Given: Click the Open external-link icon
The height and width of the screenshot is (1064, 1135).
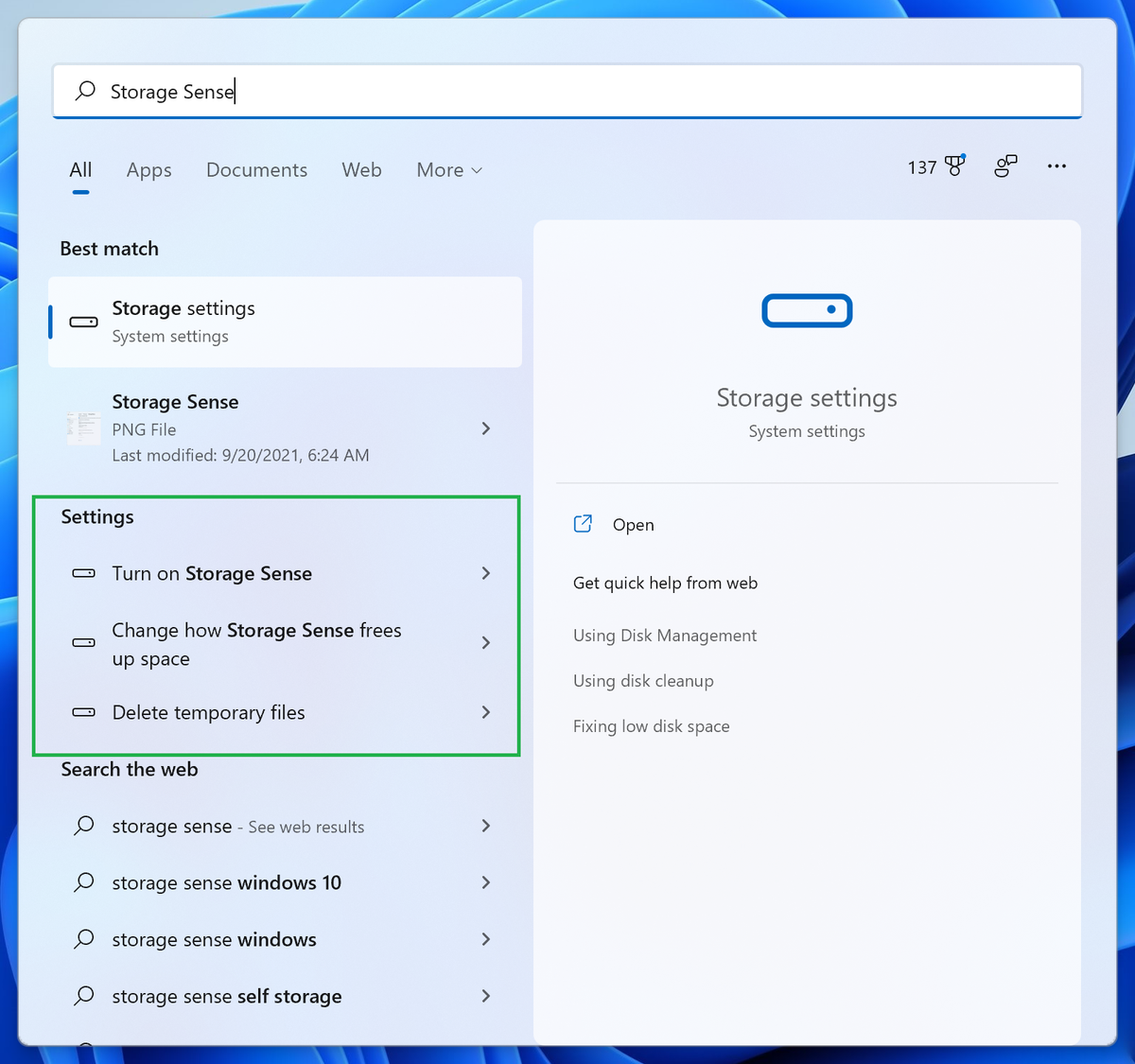Looking at the screenshot, I should pos(583,523).
